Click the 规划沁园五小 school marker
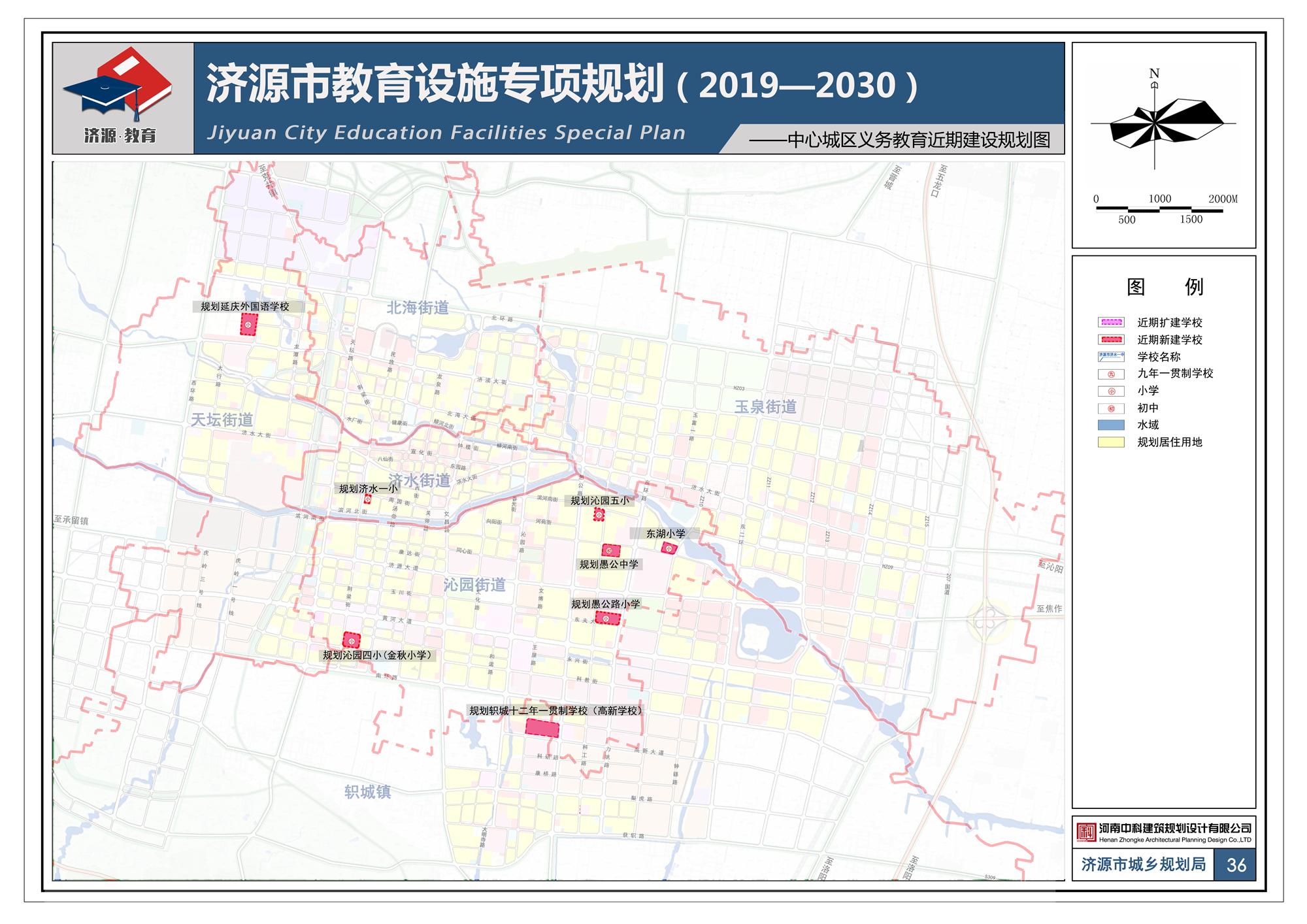The height and width of the screenshot is (924, 1307). 599,515
